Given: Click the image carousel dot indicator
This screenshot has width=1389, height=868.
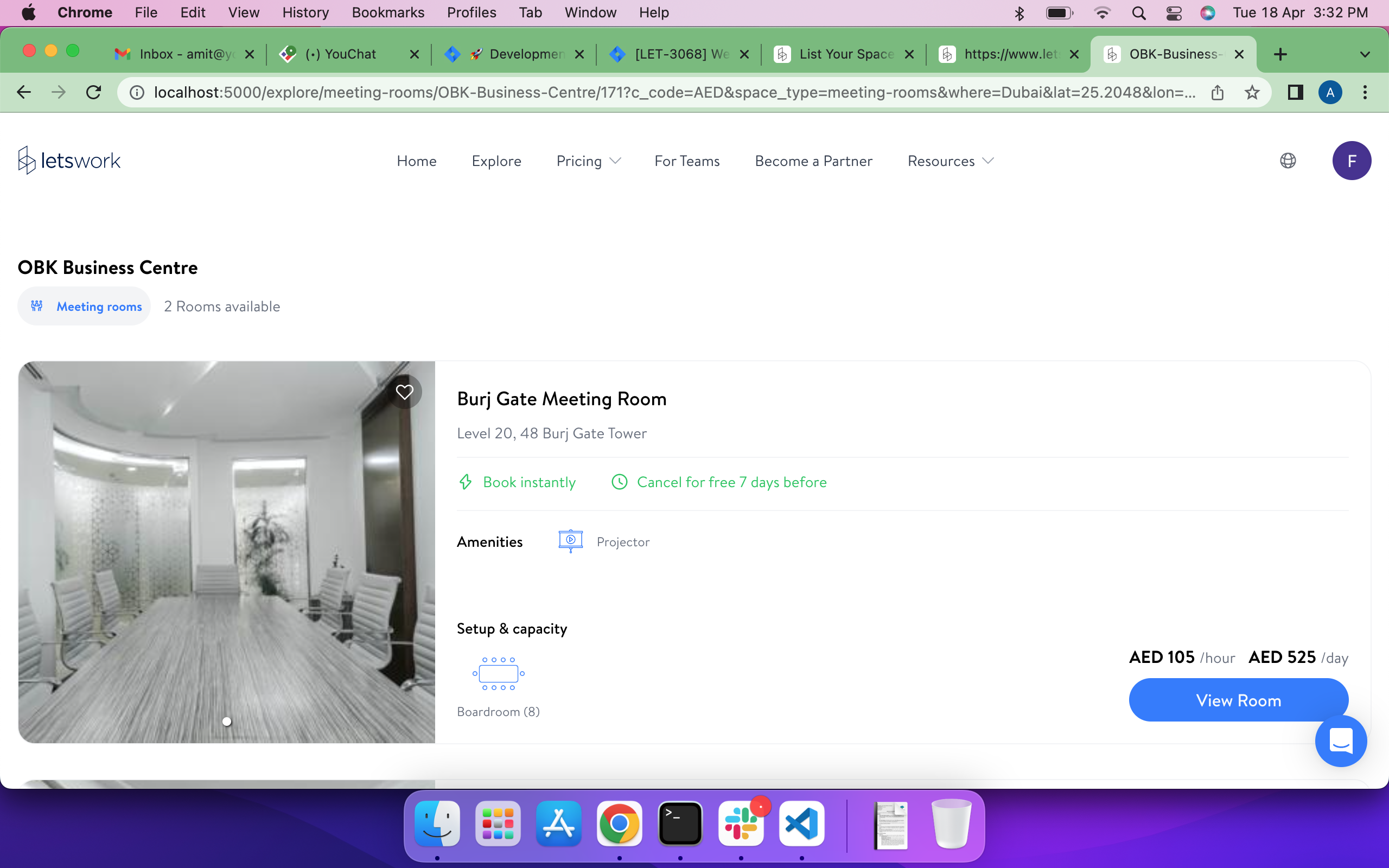Looking at the screenshot, I should (227, 722).
